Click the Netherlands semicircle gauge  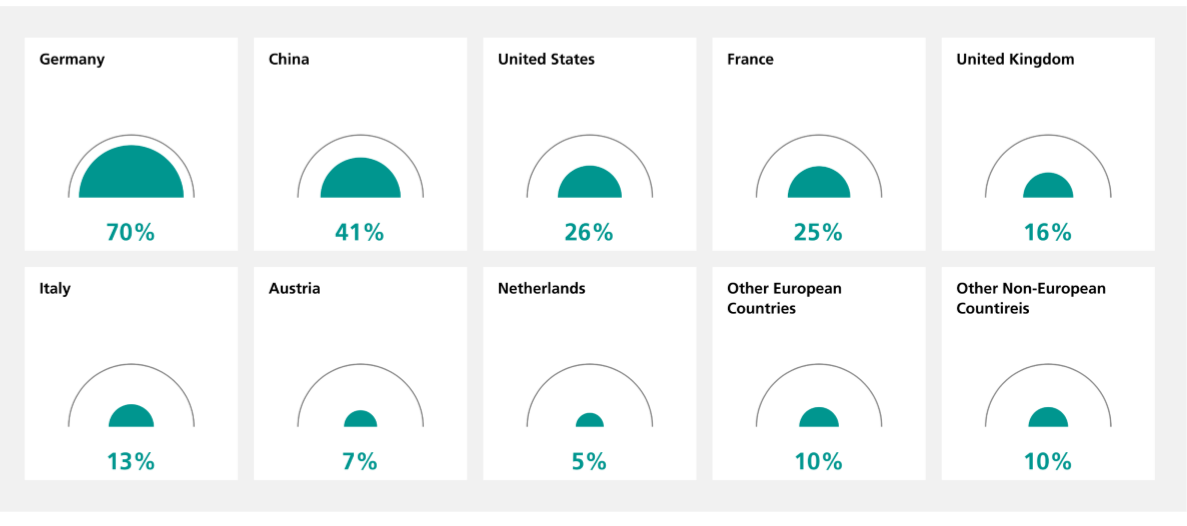589,420
